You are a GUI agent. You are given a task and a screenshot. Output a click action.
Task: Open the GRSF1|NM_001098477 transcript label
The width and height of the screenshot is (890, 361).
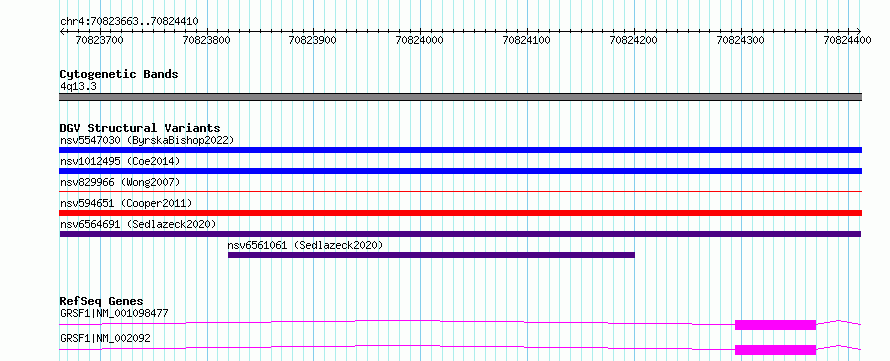coord(114,313)
